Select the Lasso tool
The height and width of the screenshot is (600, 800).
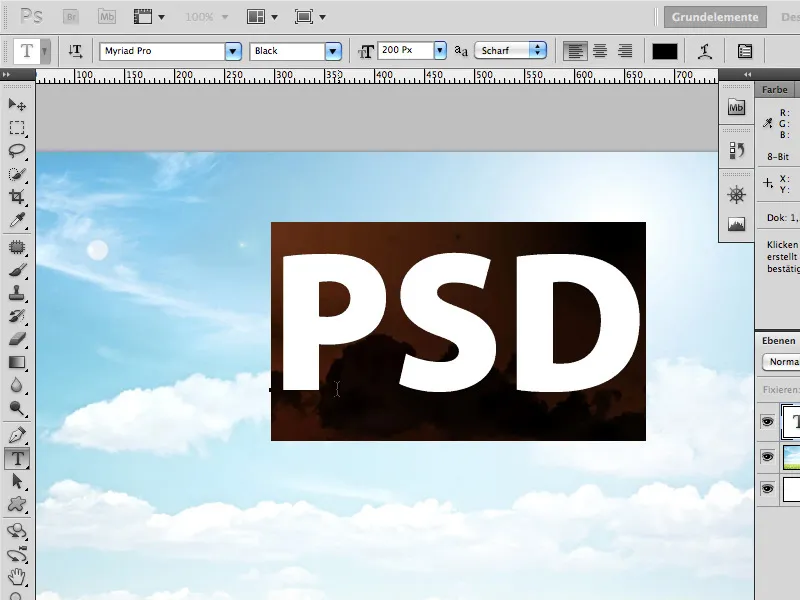(x=17, y=151)
